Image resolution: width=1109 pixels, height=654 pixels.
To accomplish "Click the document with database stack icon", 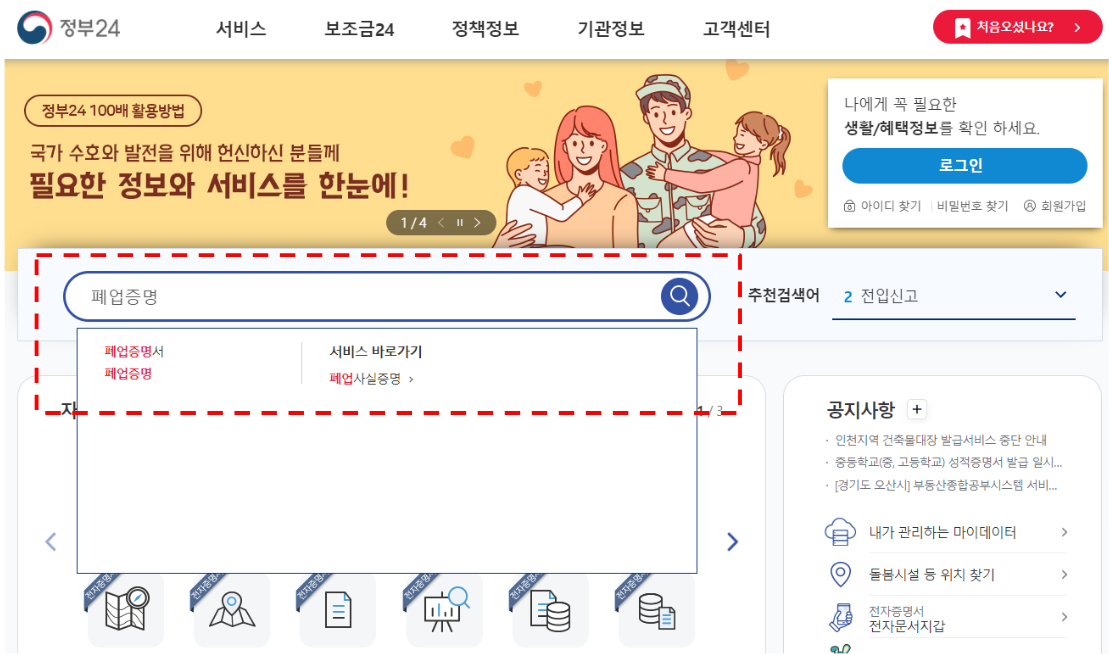I will coord(551,610).
